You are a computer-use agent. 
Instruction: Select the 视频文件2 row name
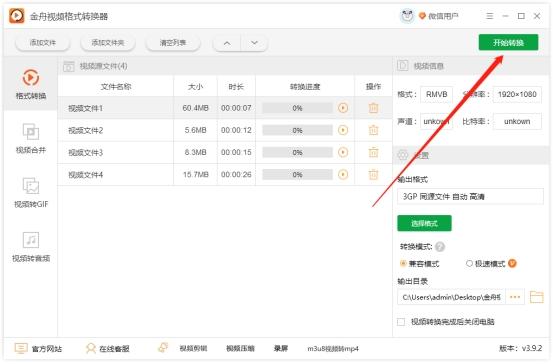85,131
